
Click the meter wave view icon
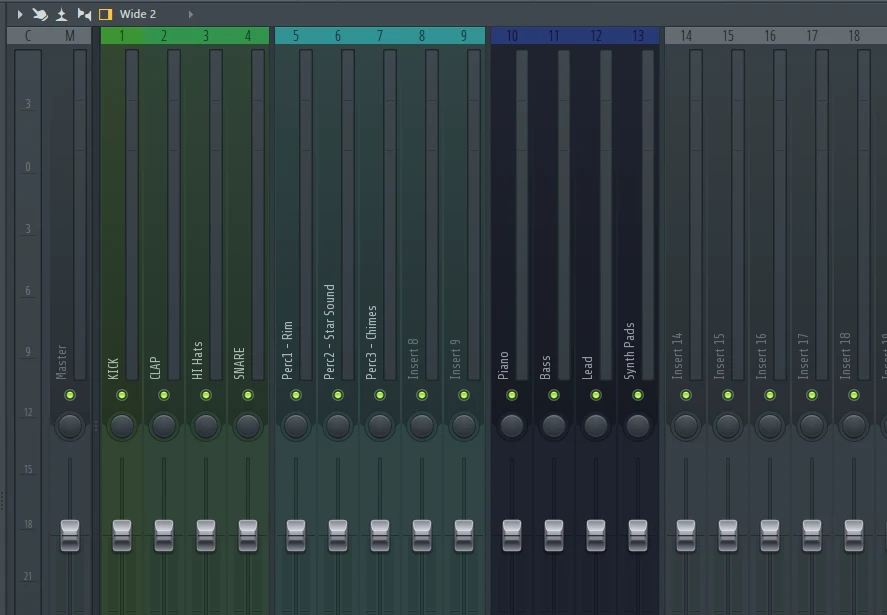coord(62,14)
